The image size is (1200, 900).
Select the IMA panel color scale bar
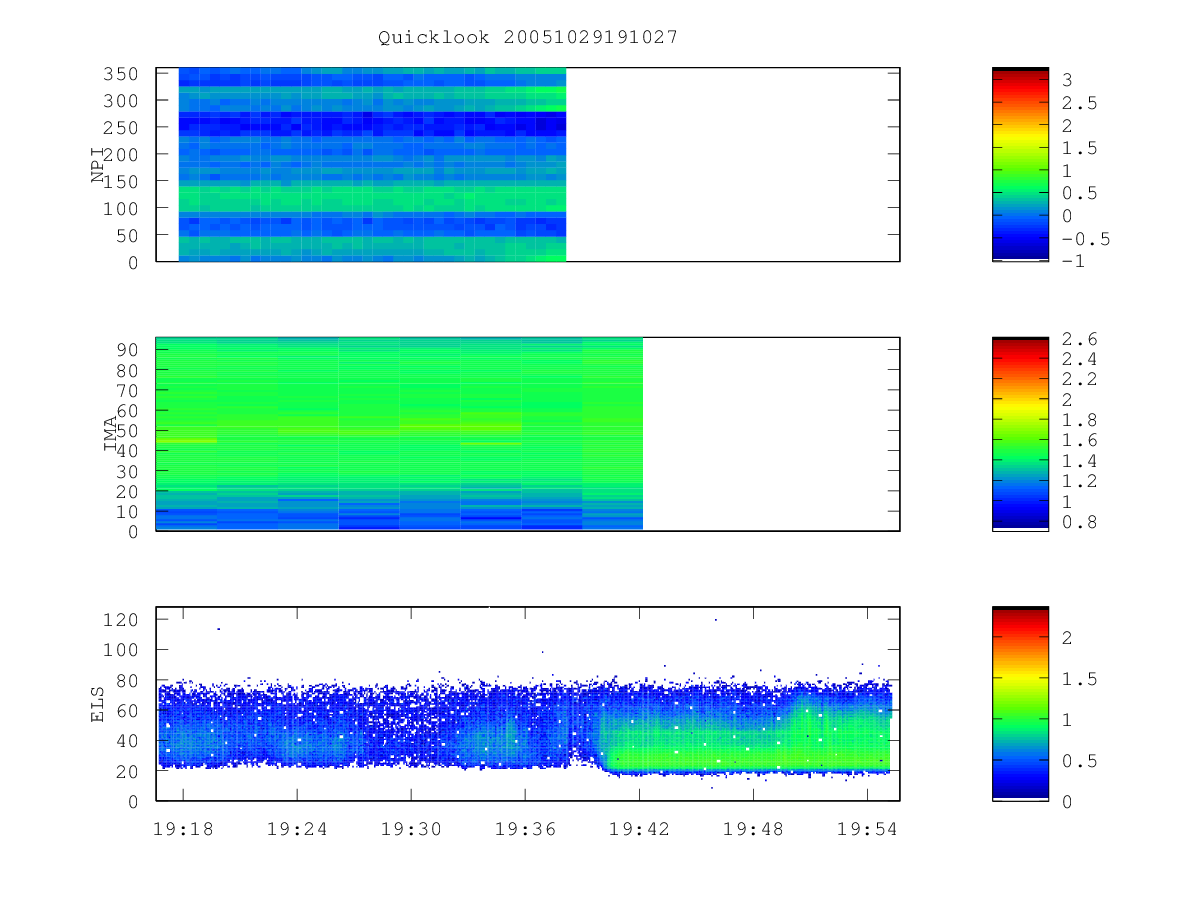coord(1020,434)
